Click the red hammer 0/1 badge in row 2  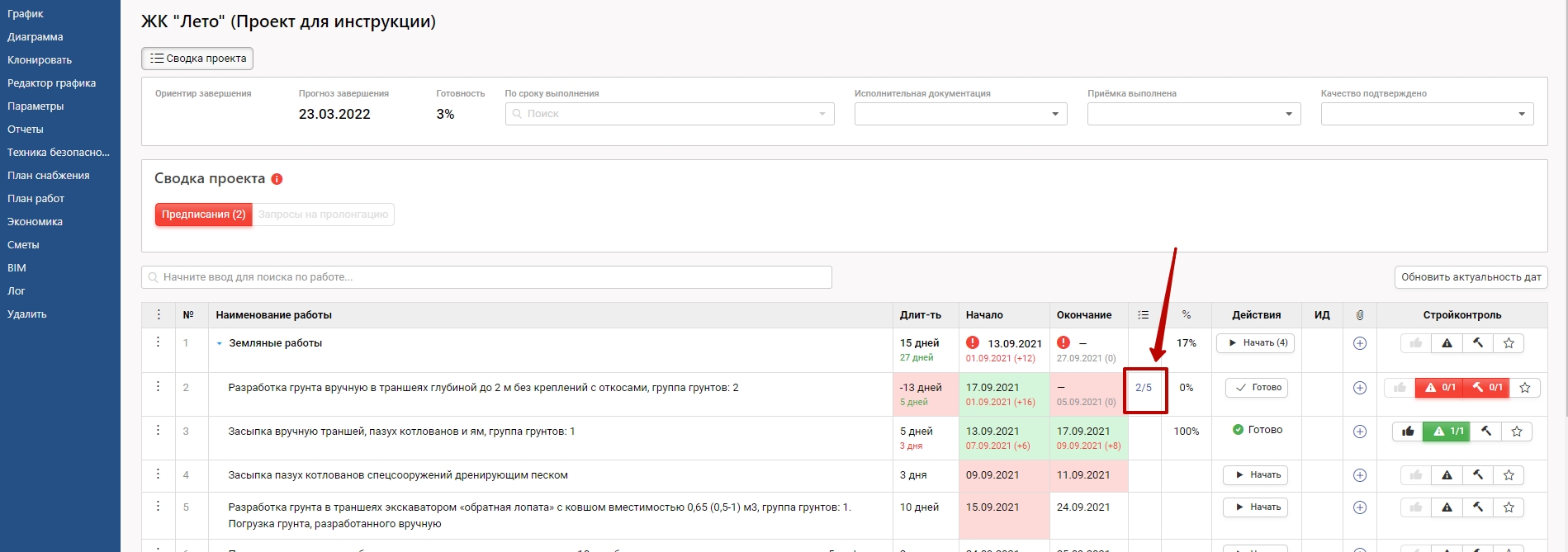1487,387
